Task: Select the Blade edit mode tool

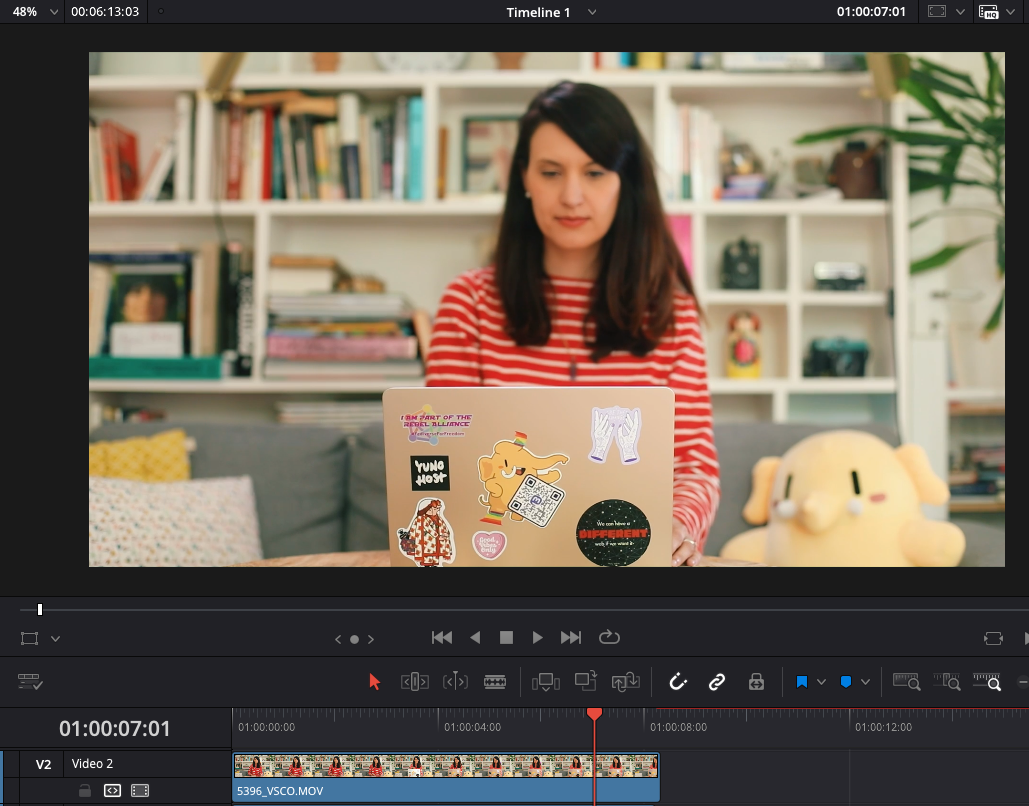Action: click(495, 682)
